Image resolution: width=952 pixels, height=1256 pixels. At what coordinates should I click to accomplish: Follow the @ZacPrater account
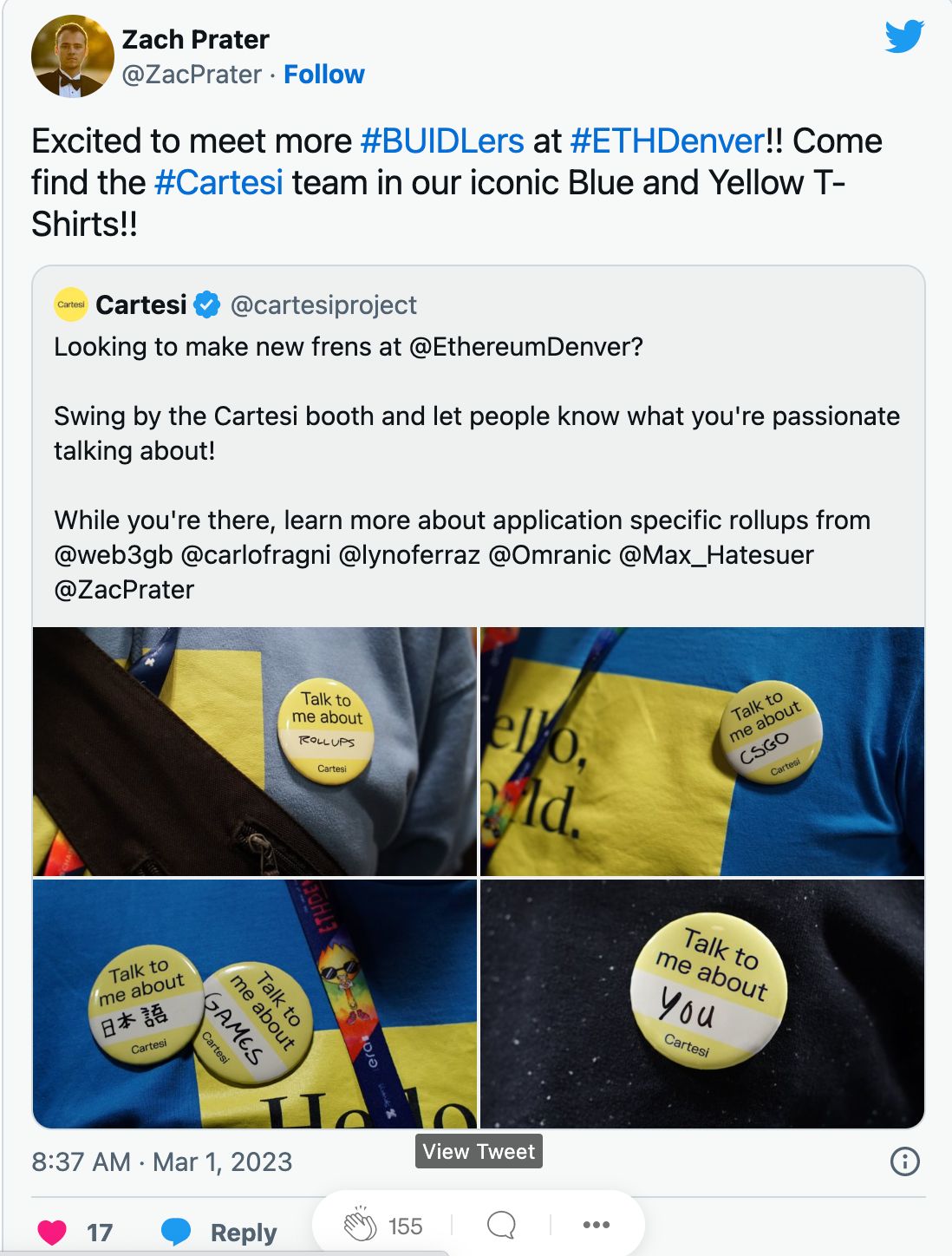pos(324,75)
